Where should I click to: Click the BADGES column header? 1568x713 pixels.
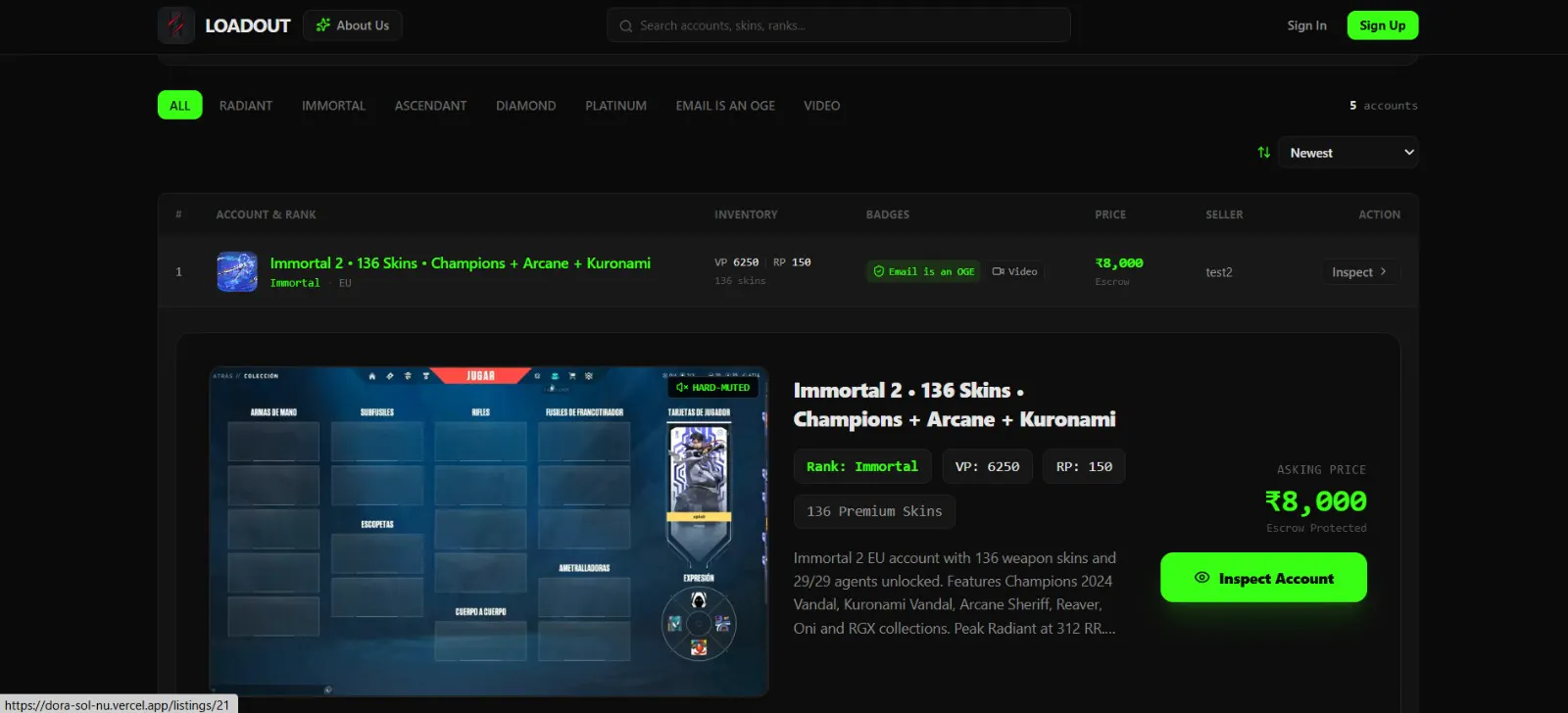click(x=888, y=214)
